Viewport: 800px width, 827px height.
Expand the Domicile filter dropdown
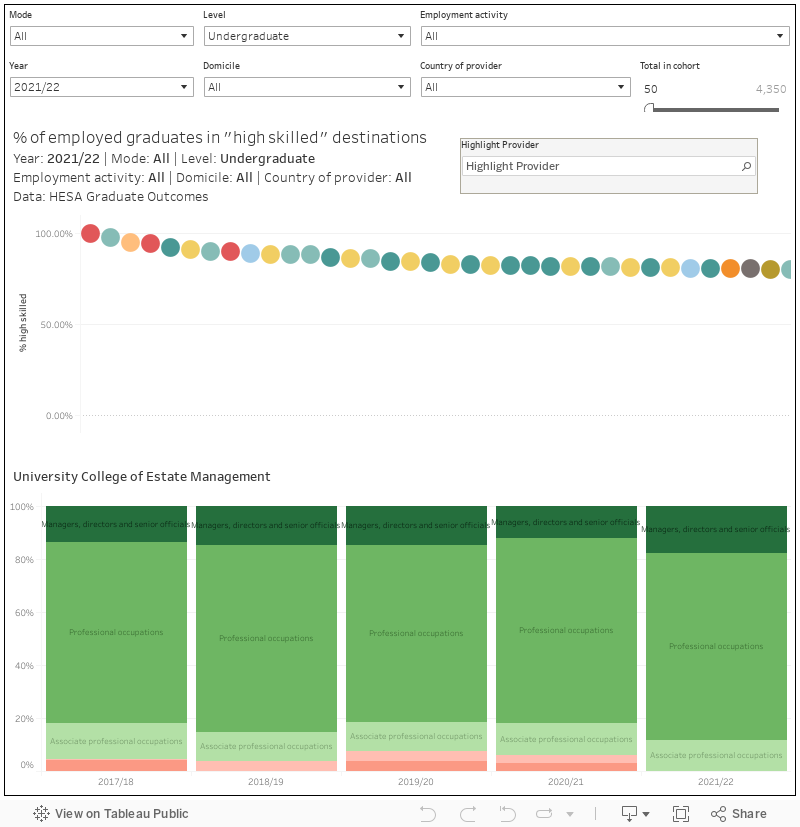pyautogui.click(x=306, y=87)
